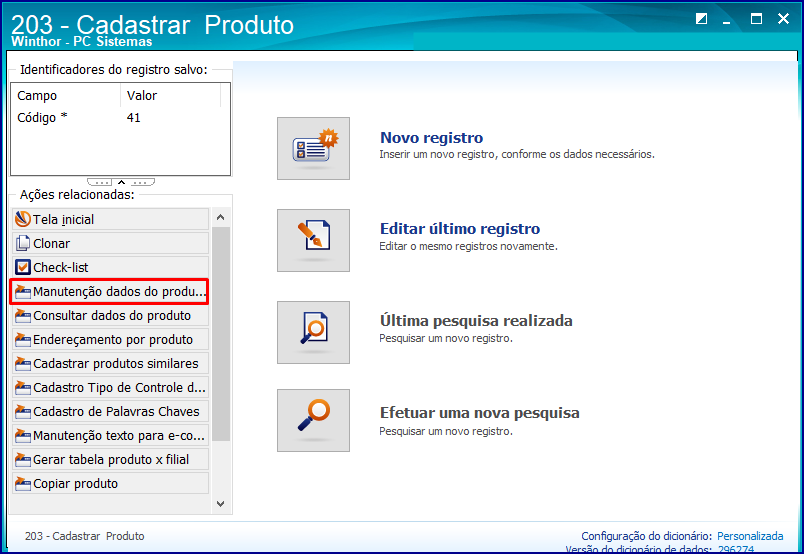Viewport: 804px width, 554px height.
Task: Click the Cadastro de Palavras Chaves icon
Action: (23, 411)
